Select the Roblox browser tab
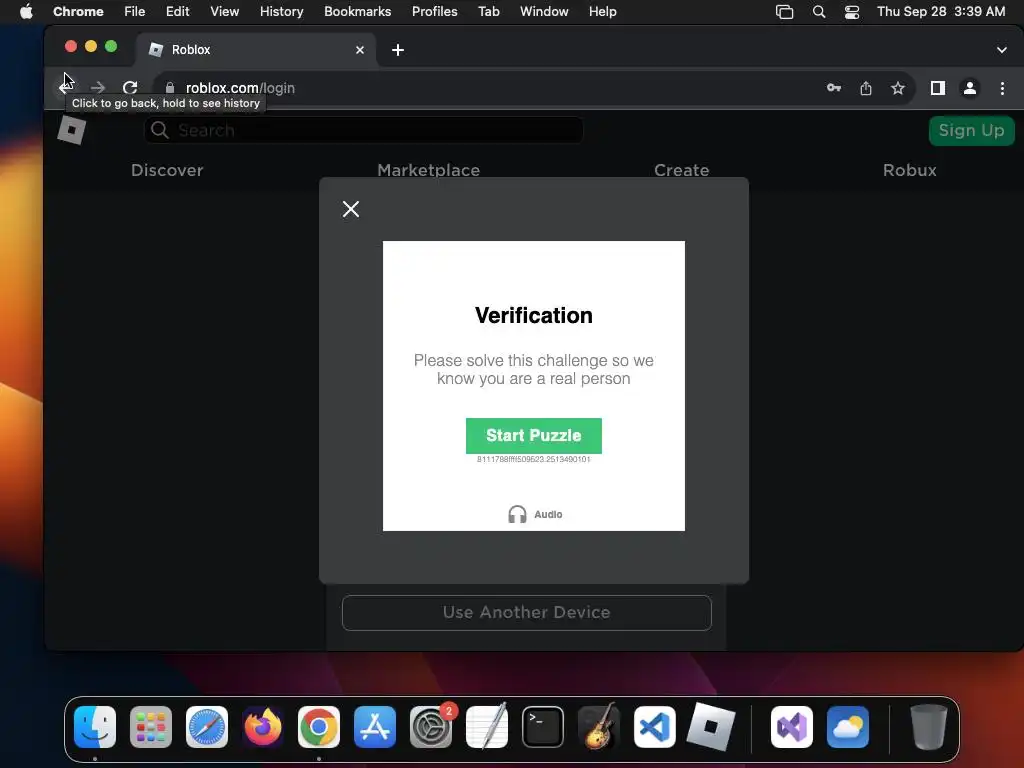 click(x=256, y=50)
